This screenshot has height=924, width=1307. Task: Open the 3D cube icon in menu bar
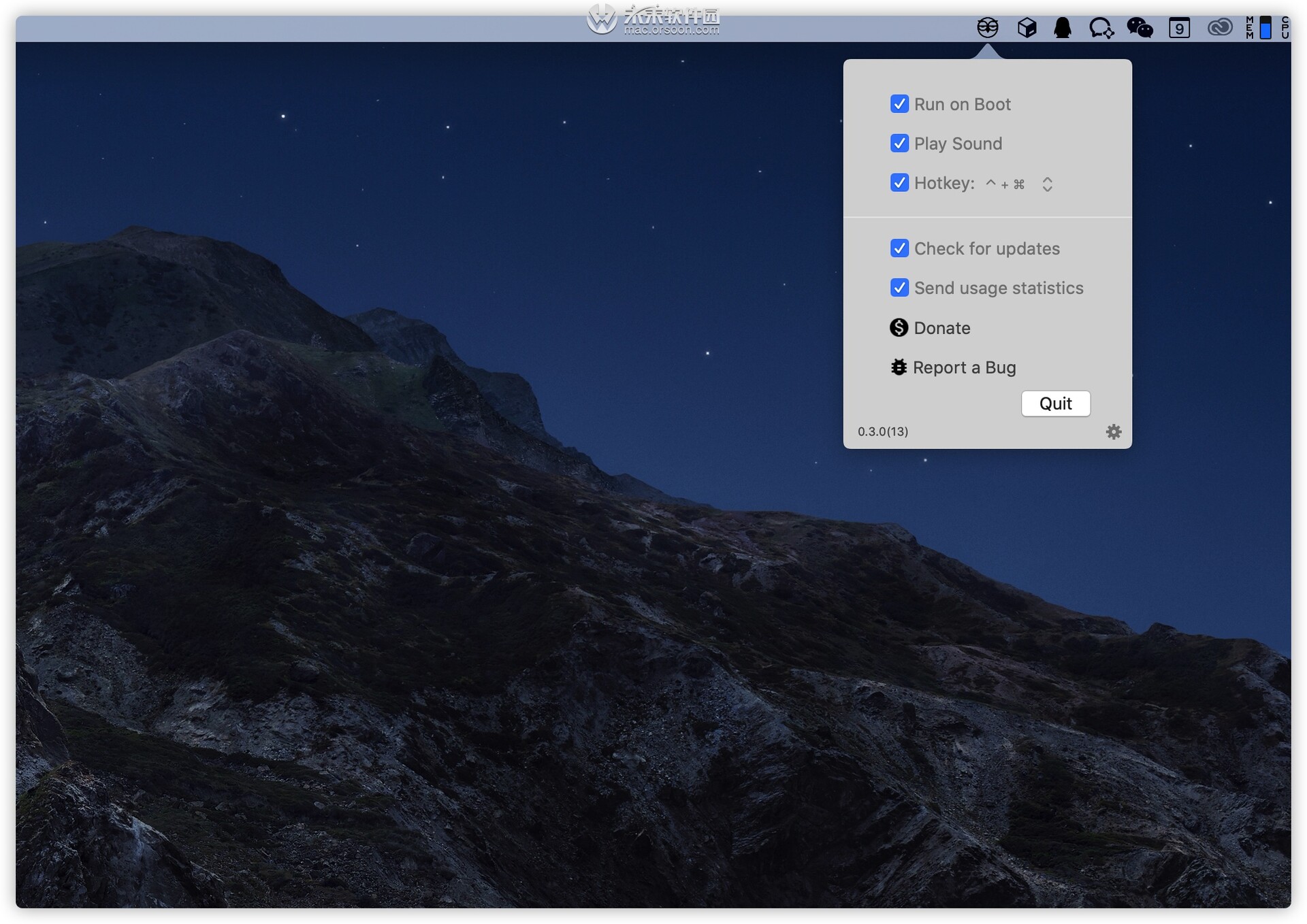(1027, 28)
